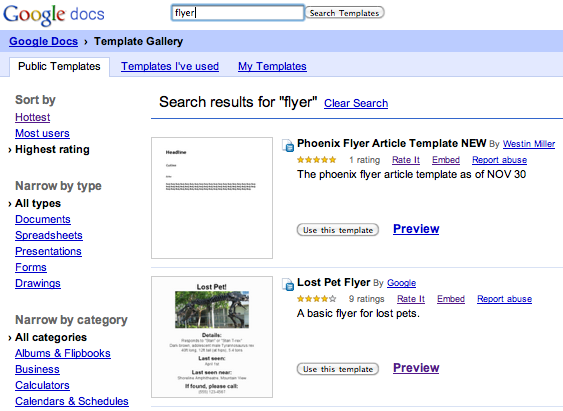Open the My Templates tab
The width and height of the screenshot is (563, 411).
[272, 66]
